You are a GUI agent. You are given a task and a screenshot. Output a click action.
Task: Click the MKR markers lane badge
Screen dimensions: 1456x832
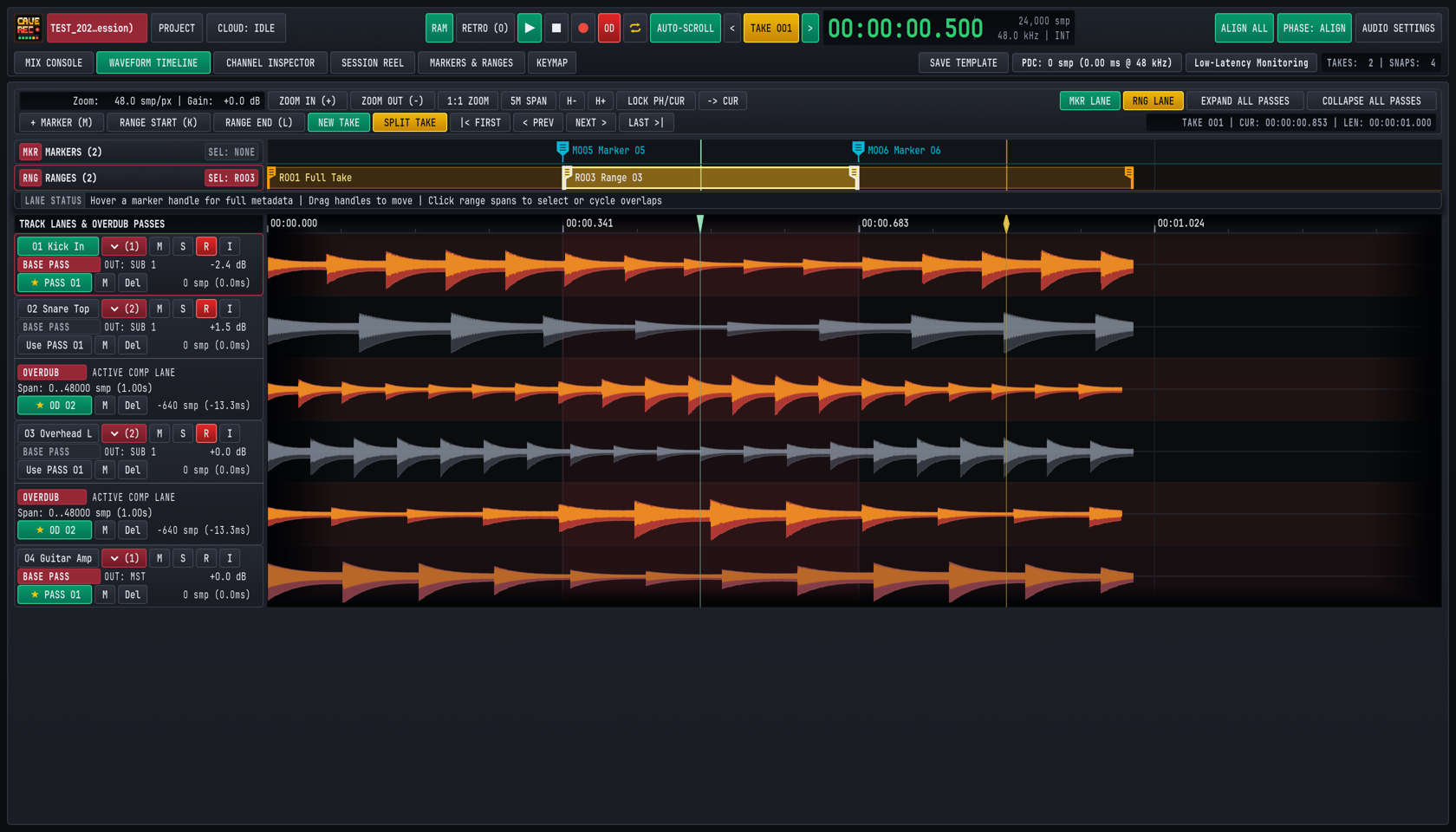(30, 152)
